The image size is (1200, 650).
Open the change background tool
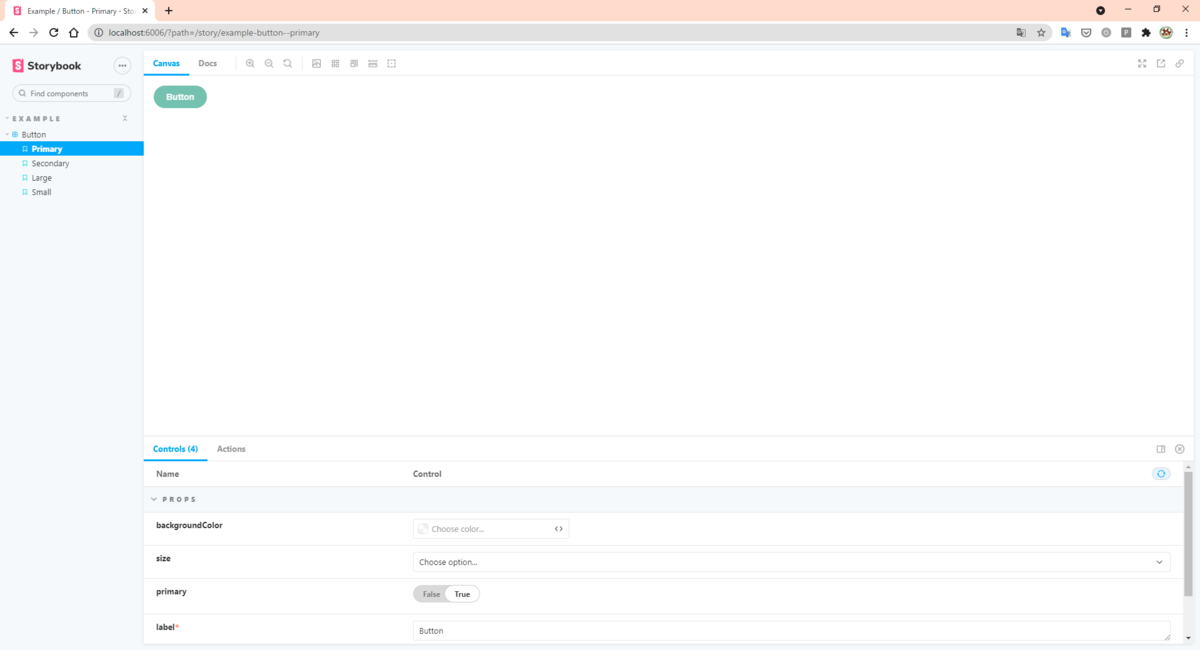pos(316,63)
